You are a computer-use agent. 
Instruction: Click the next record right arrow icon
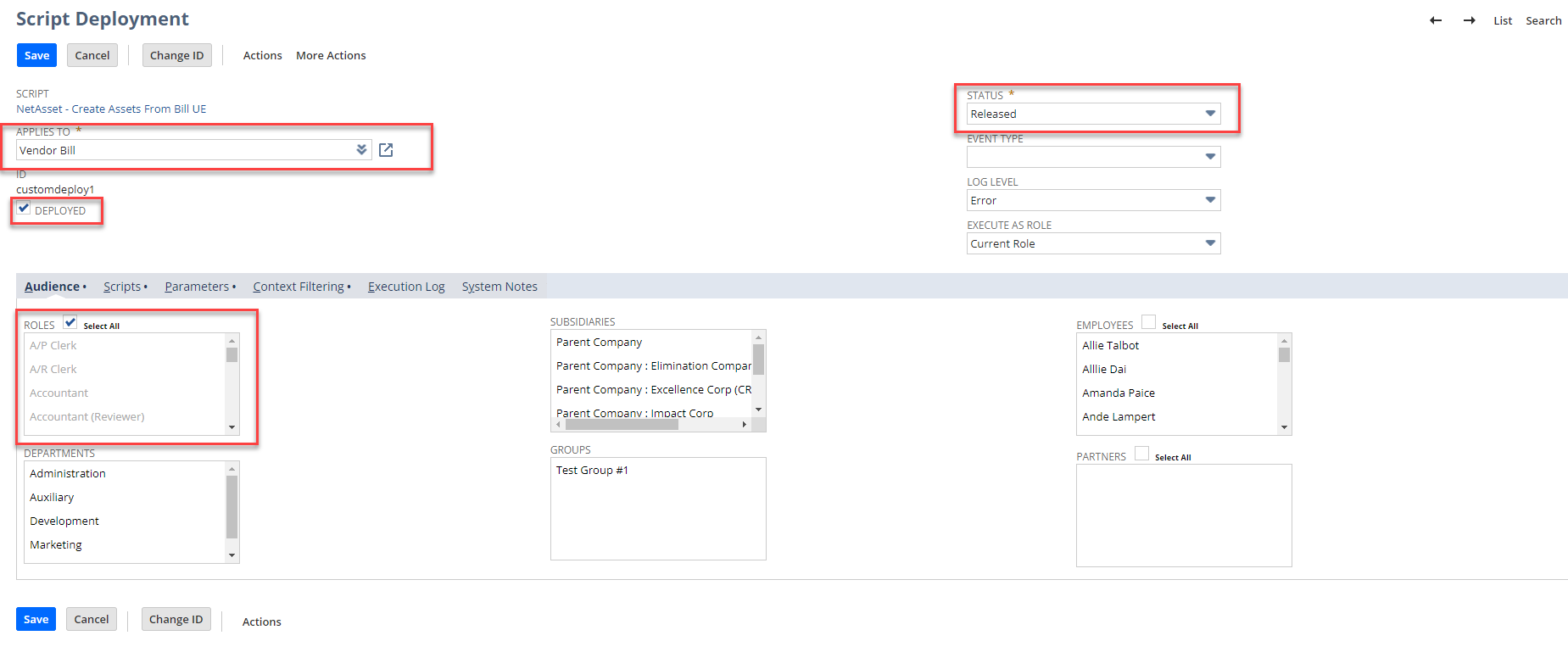(1469, 20)
